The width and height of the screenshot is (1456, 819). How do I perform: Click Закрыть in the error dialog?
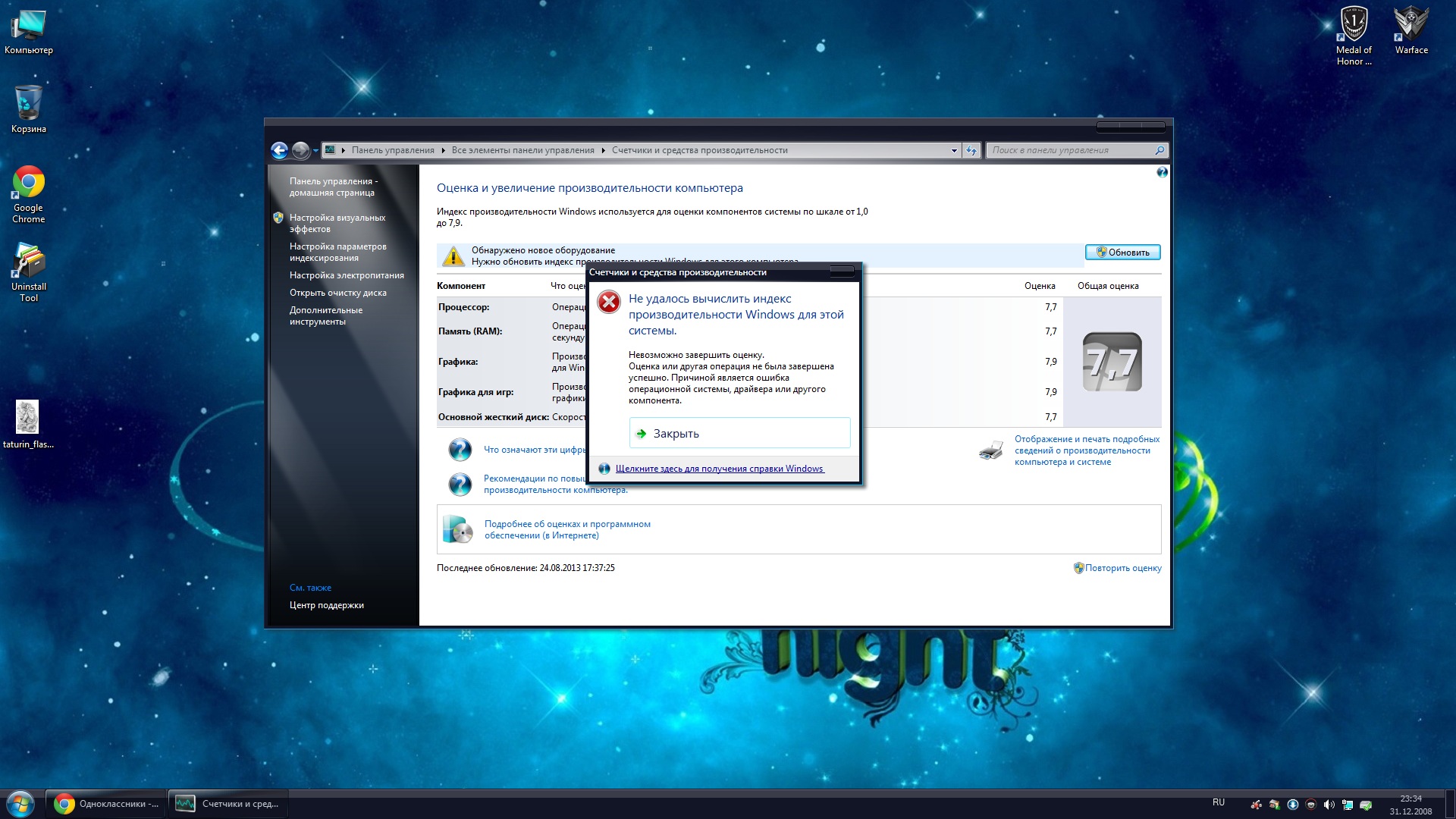(x=739, y=433)
